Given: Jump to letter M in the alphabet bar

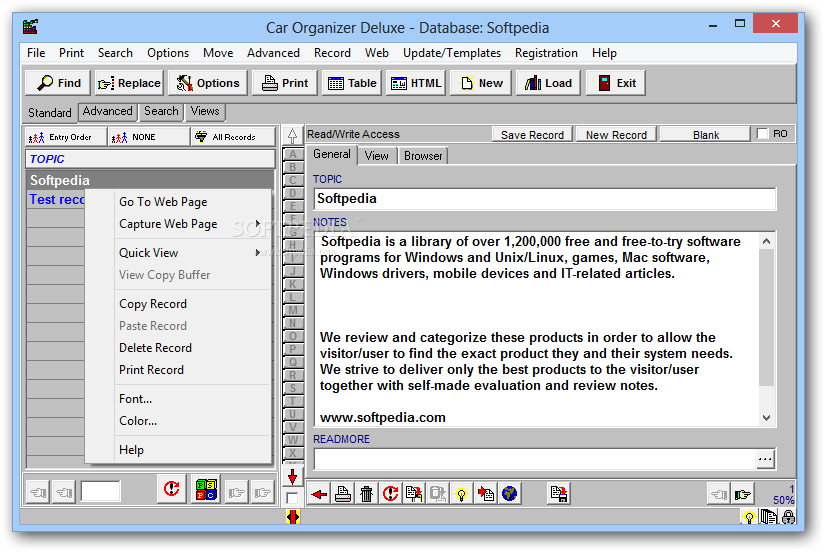Looking at the screenshot, I should pyautogui.click(x=293, y=310).
